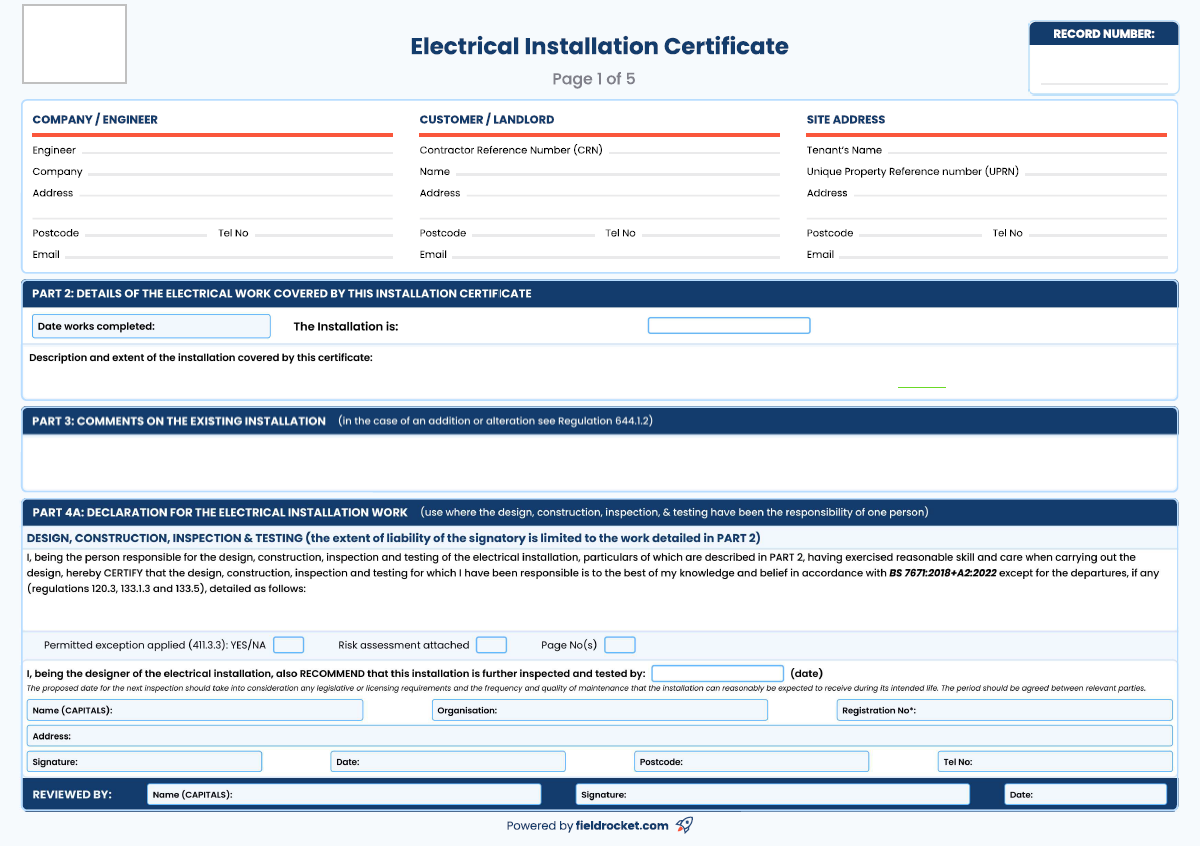
Task: Open the Installation type selection box
Action: (729, 324)
